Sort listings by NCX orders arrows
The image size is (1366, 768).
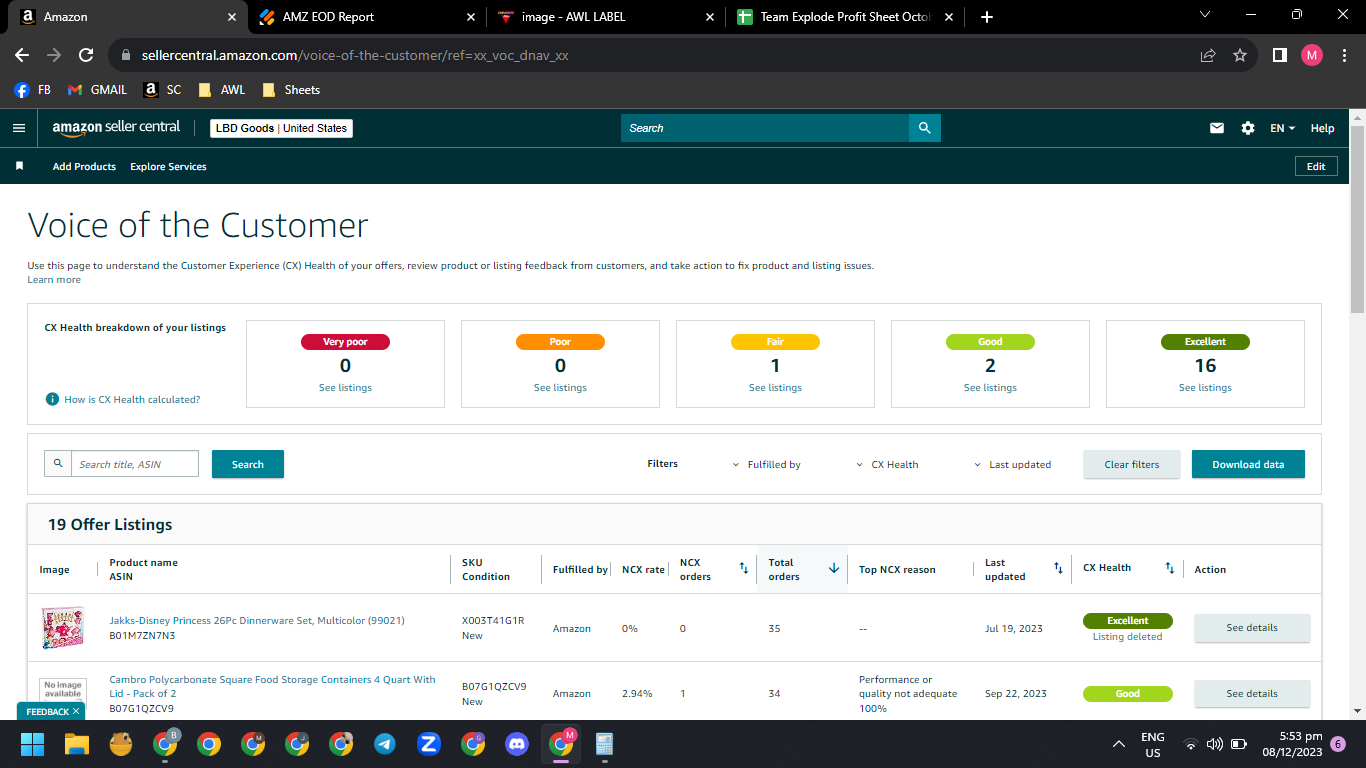743,568
